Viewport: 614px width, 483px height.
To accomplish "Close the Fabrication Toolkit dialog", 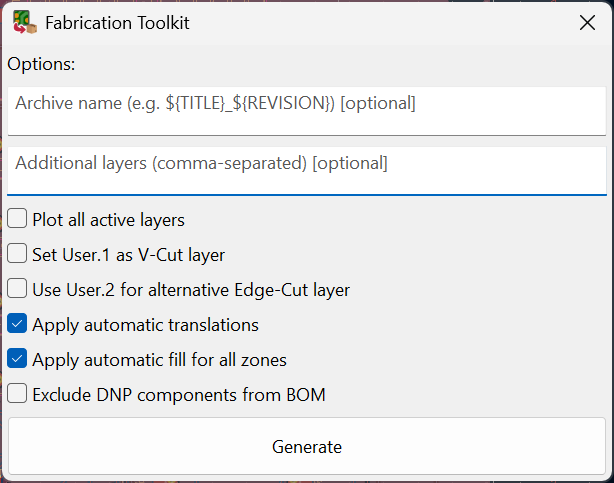I will coord(587,22).
